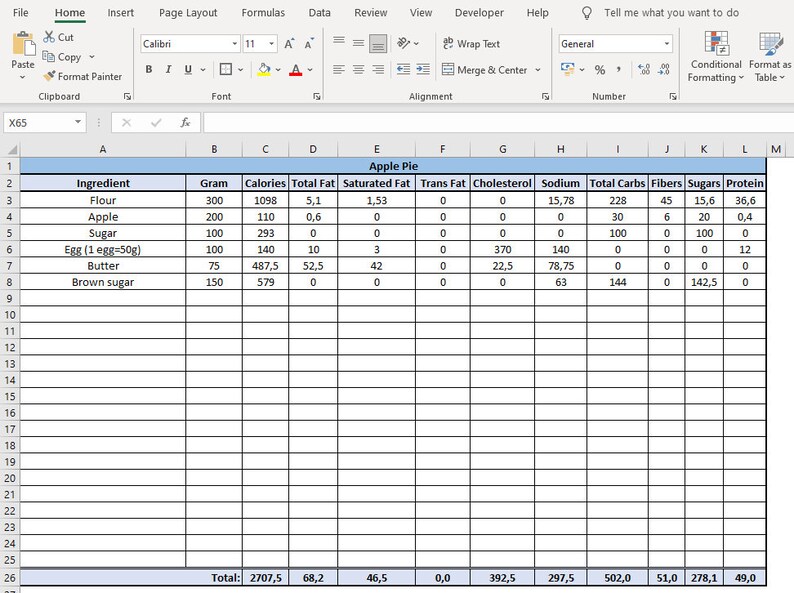794x593 pixels.
Task: Click the Merge & Center button
Action: coord(484,69)
